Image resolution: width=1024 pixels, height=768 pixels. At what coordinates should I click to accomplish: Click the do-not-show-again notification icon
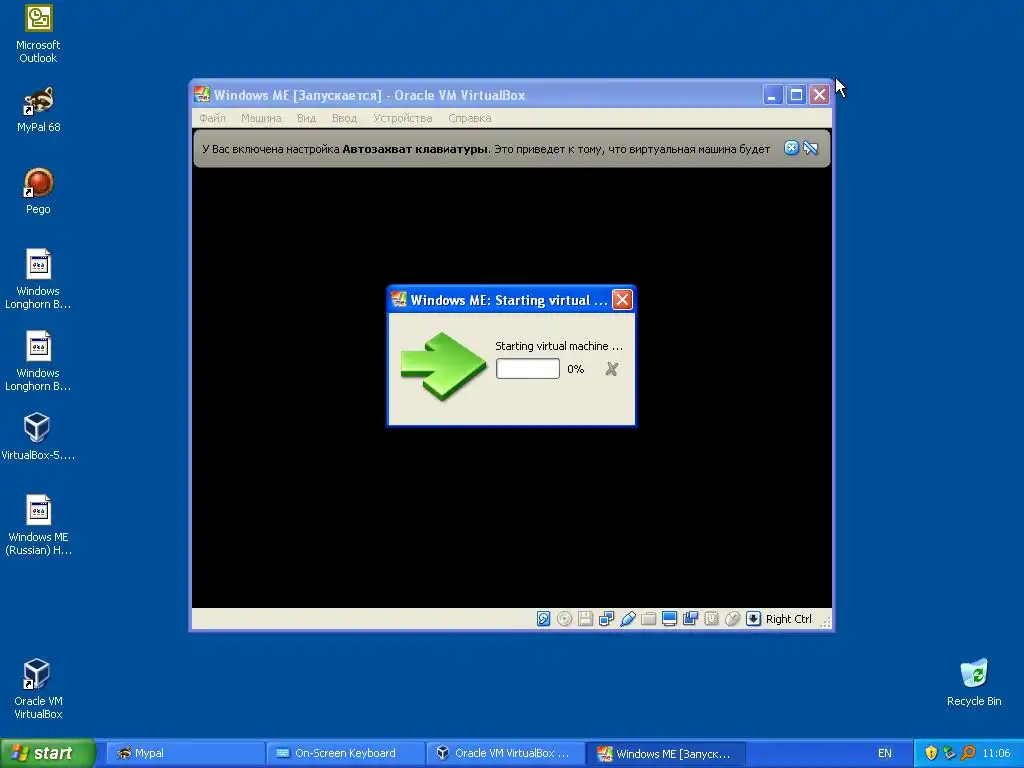tap(810, 148)
